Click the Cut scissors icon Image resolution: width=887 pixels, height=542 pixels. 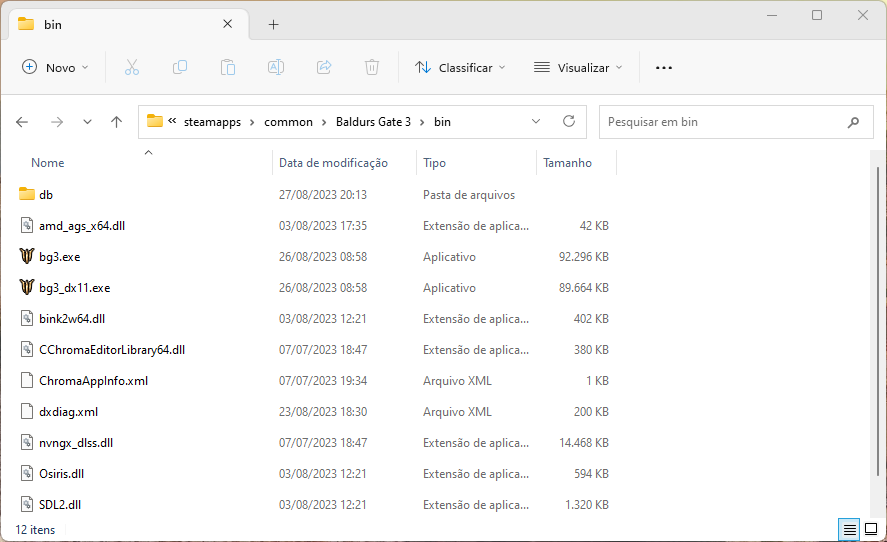pyautogui.click(x=132, y=67)
